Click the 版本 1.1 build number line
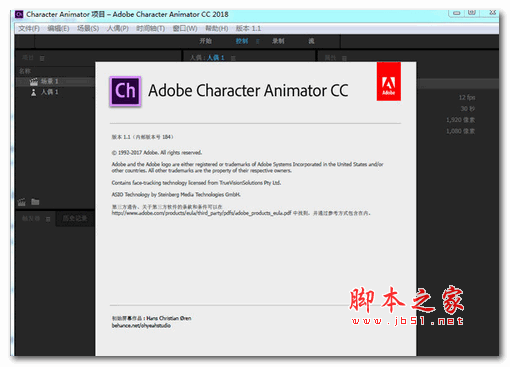510x367 pixels. pos(142,137)
